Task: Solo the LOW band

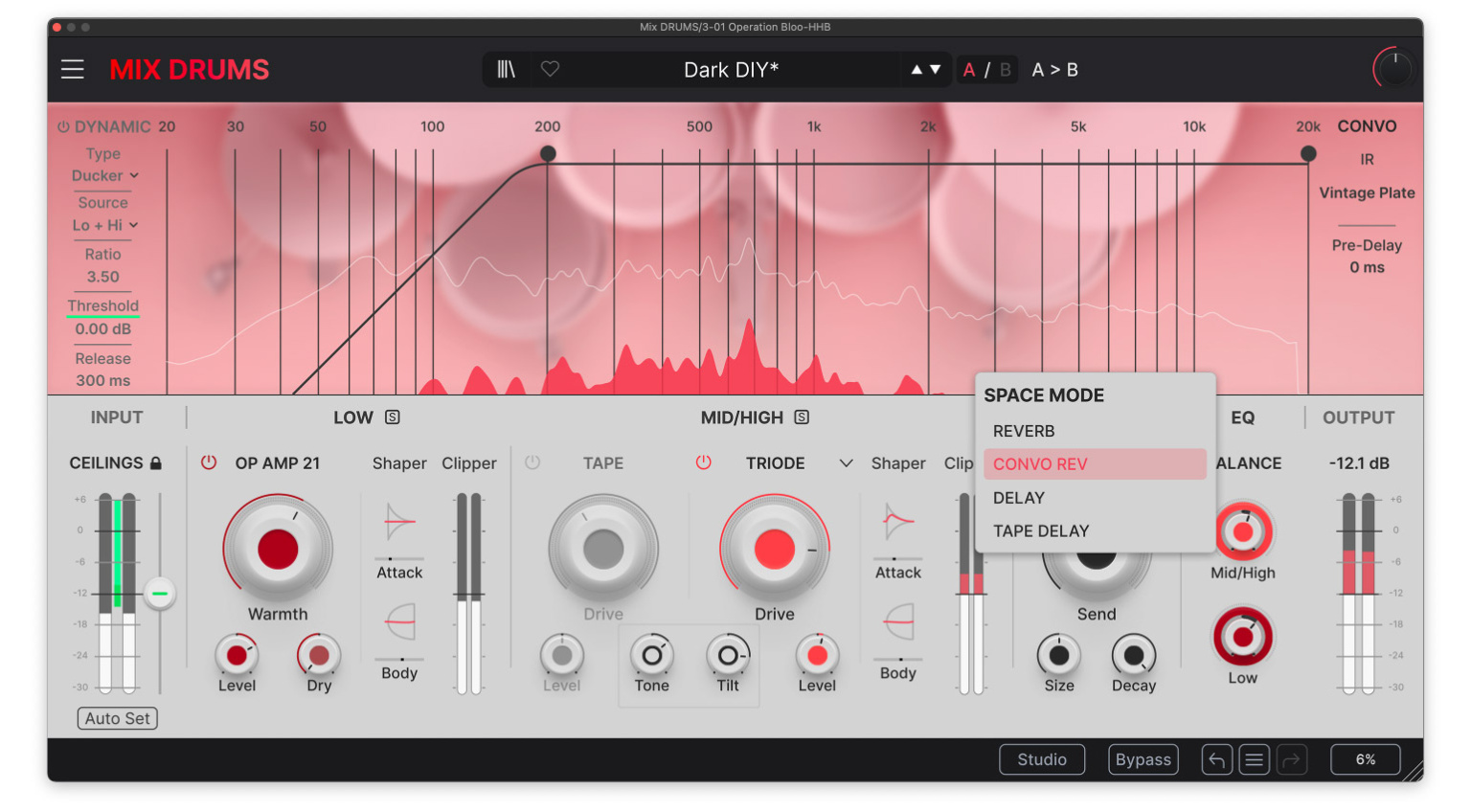Action: point(392,417)
